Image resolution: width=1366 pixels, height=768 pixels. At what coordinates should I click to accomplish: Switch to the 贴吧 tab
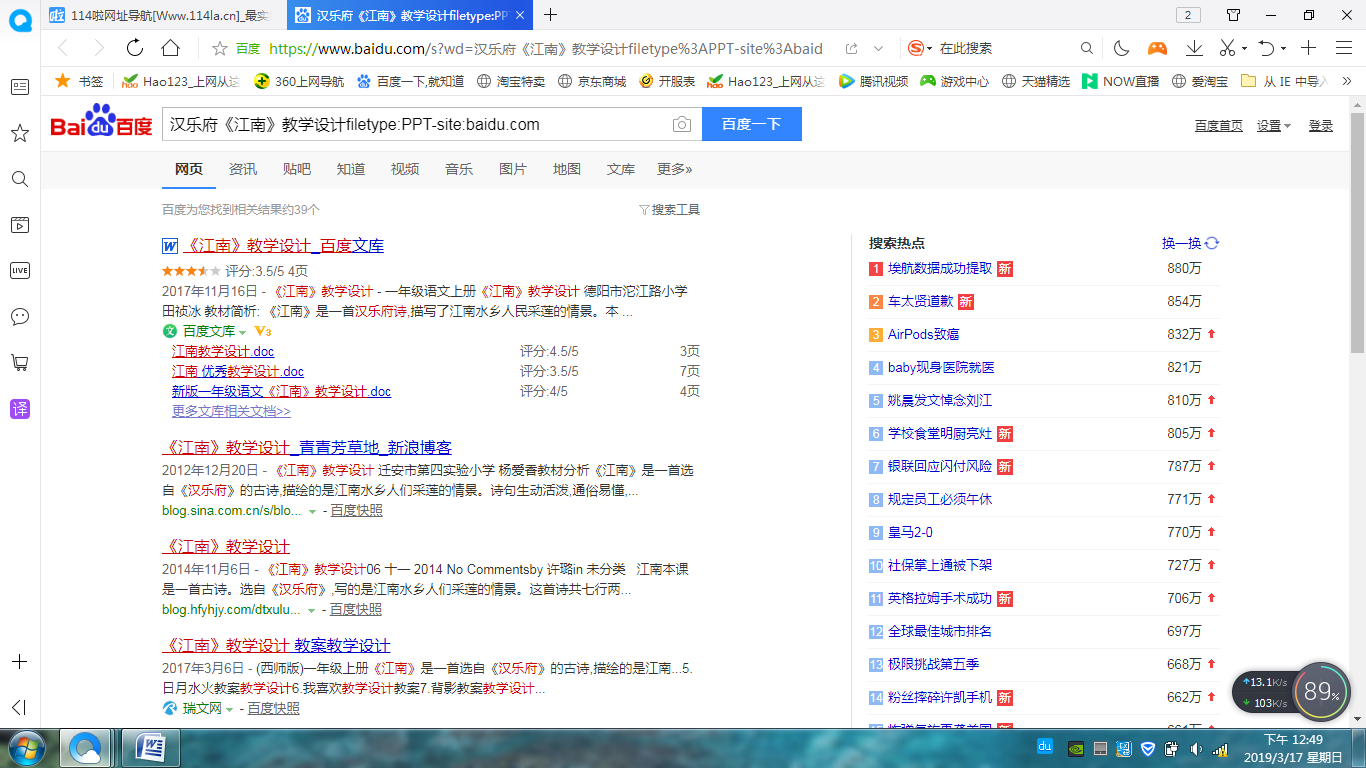point(297,169)
